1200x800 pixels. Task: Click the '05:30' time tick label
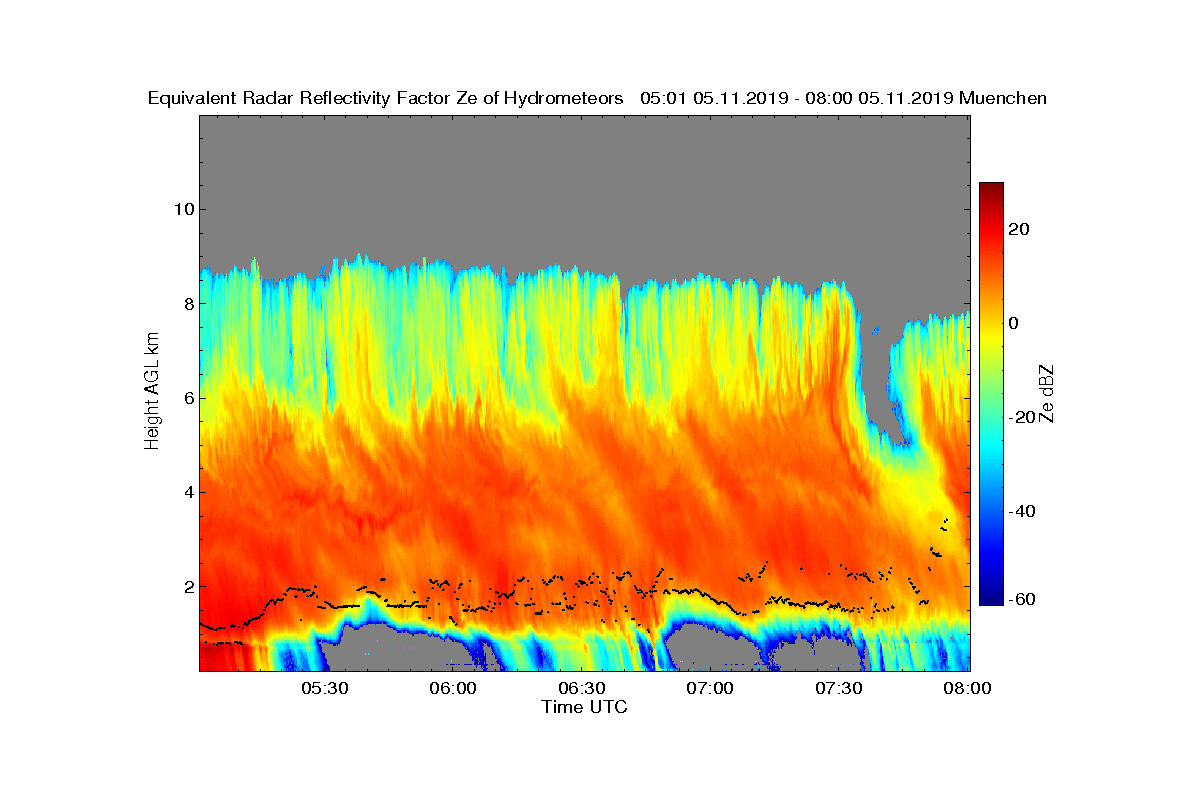pyautogui.click(x=323, y=689)
